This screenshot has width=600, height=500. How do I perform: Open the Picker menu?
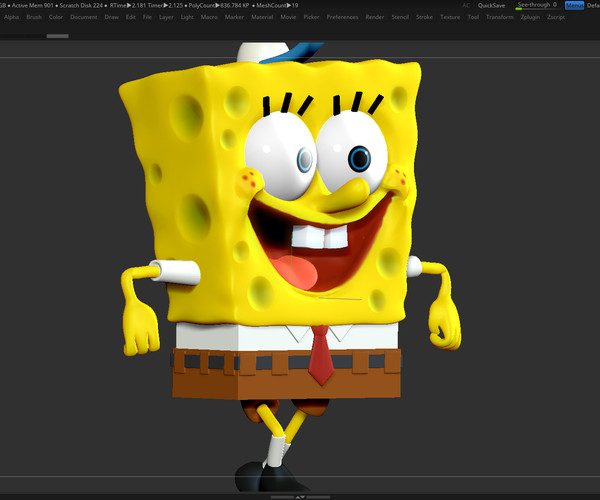point(311,17)
